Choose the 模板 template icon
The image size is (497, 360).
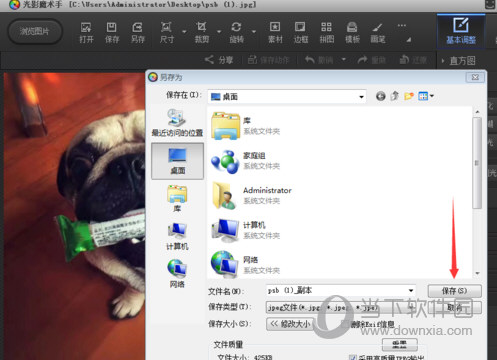click(x=352, y=32)
